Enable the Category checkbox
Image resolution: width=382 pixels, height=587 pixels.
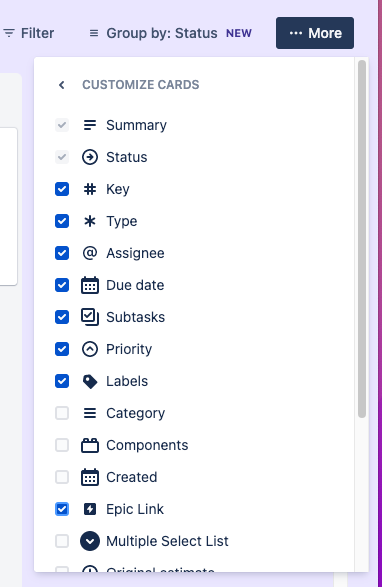[62, 413]
